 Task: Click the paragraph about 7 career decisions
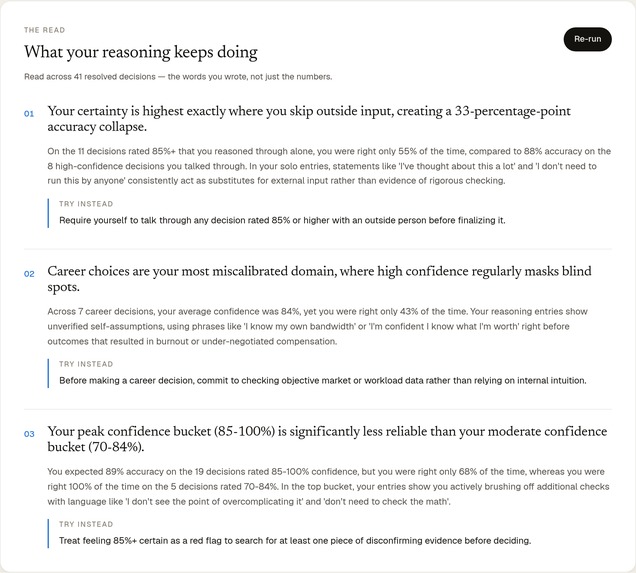[x=318, y=326]
